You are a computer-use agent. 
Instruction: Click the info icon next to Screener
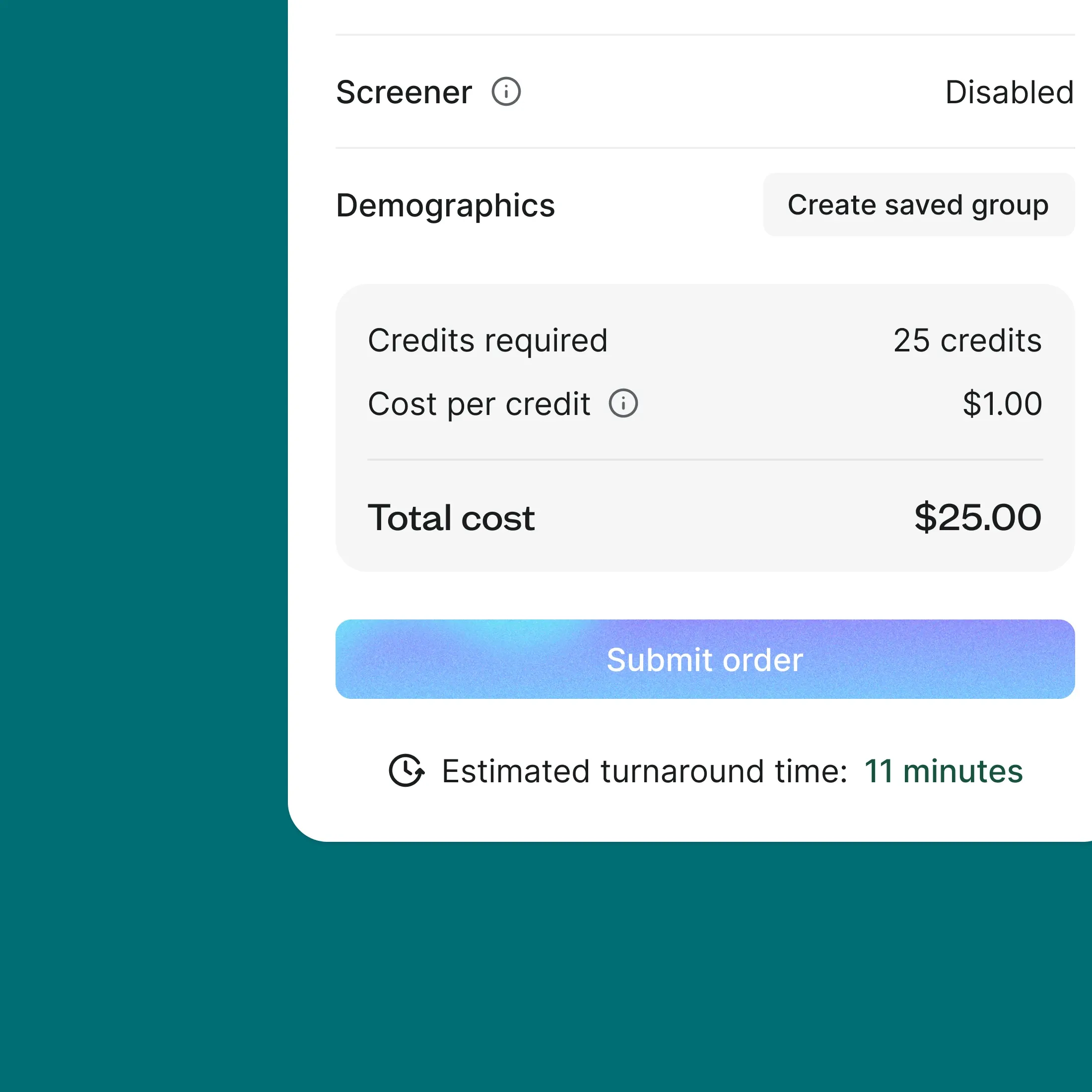point(506,91)
